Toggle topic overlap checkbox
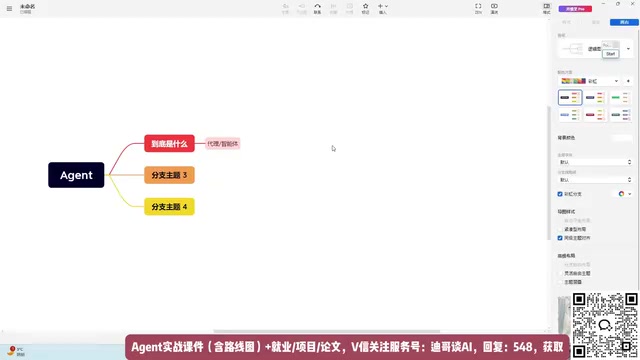 coord(560,282)
